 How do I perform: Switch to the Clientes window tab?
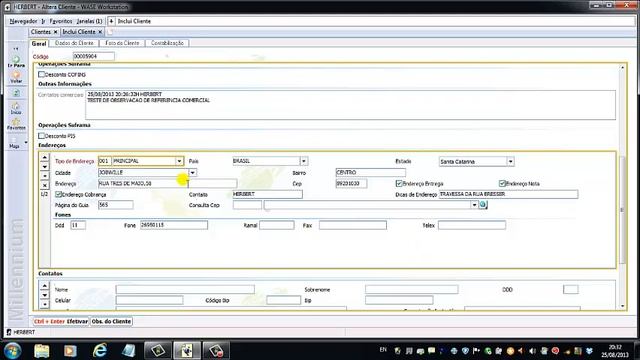(x=41, y=32)
